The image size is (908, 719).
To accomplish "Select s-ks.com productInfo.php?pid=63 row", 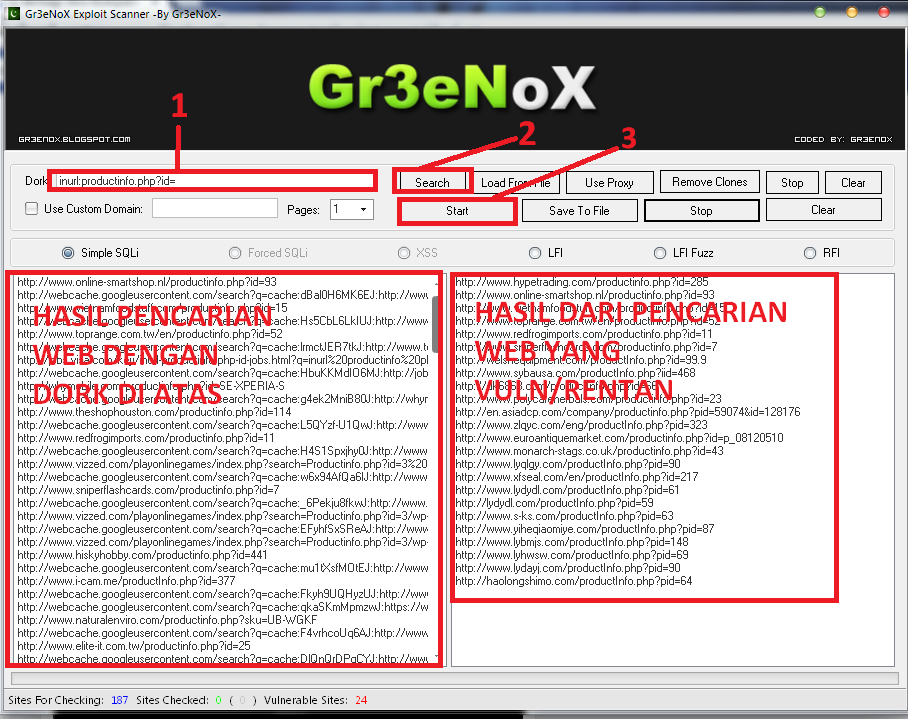I will point(565,516).
